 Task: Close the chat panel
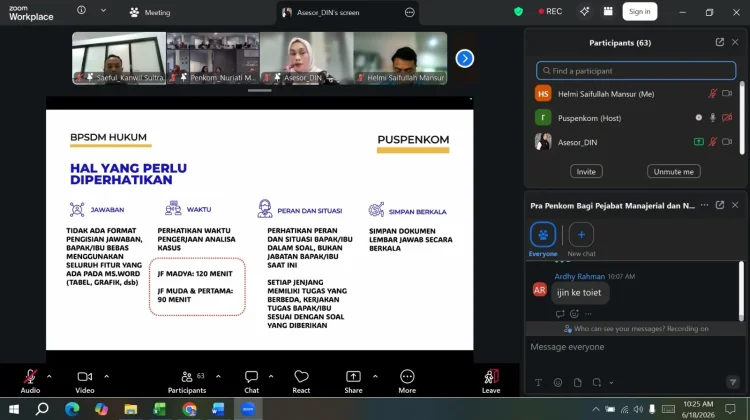coord(735,205)
